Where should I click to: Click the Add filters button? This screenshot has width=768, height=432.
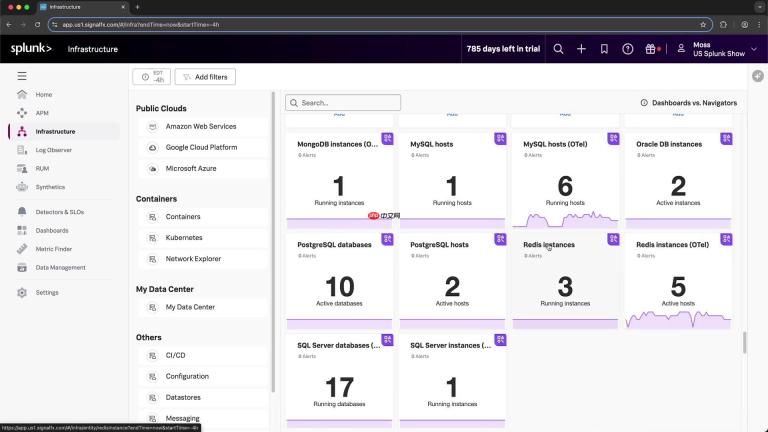pyautogui.click(x=205, y=77)
